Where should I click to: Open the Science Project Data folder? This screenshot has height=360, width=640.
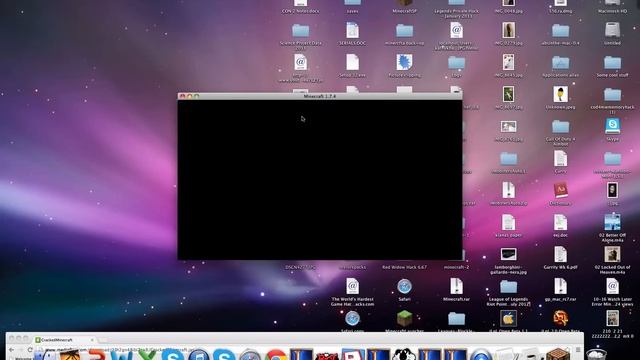point(300,30)
